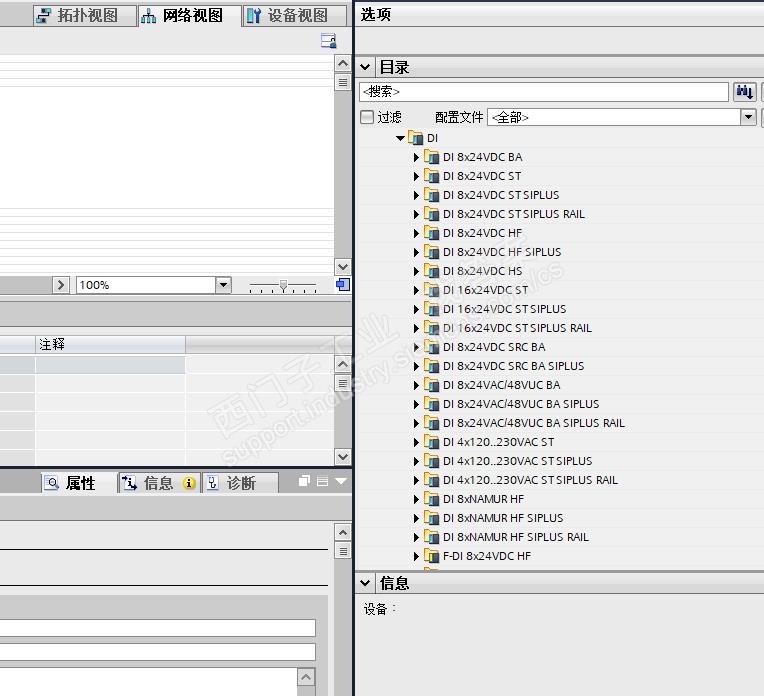764x696 pixels.
Task: Click the 注释 column header
Action: [110, 345]
